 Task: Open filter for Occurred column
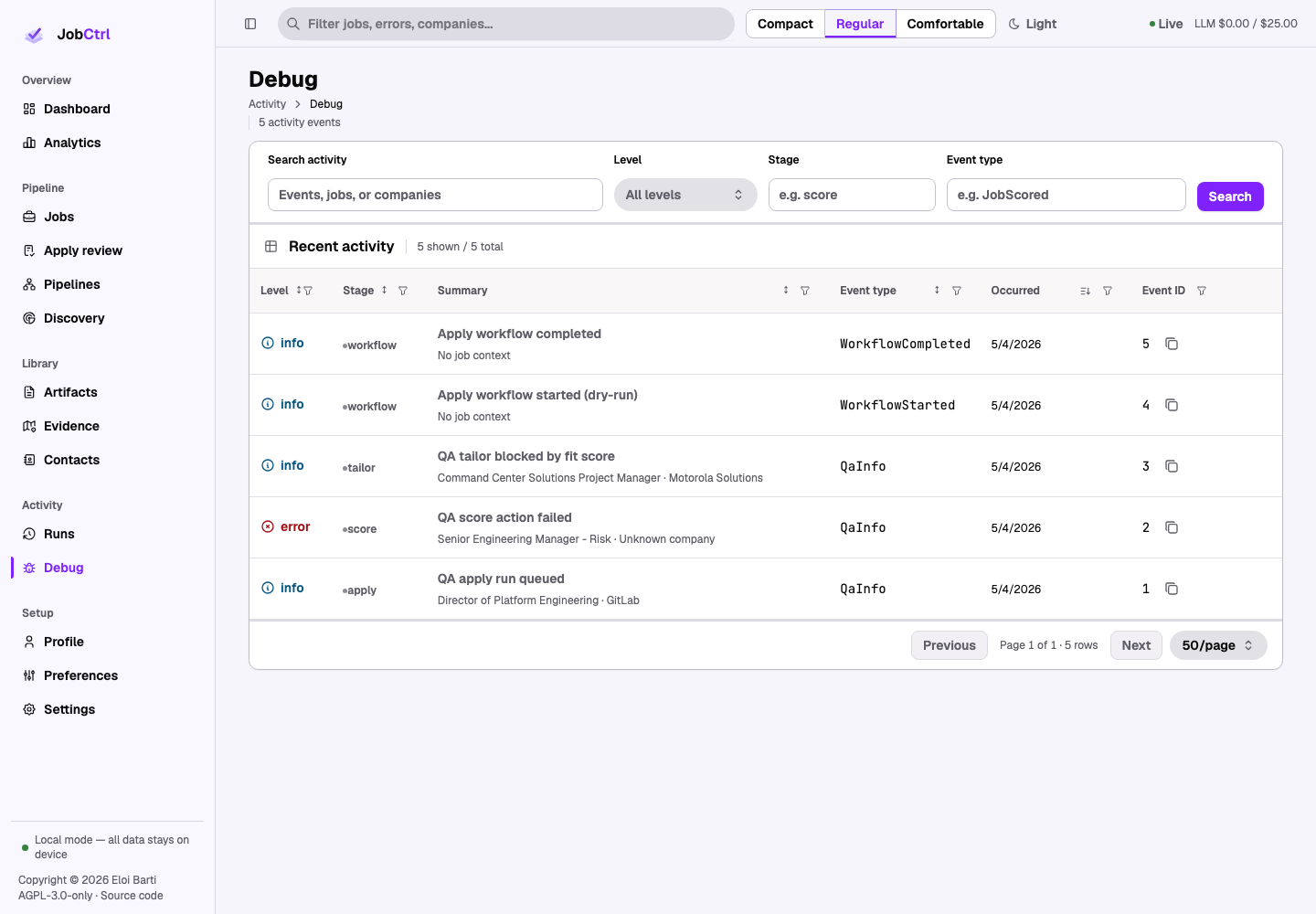pos(1108,291)
